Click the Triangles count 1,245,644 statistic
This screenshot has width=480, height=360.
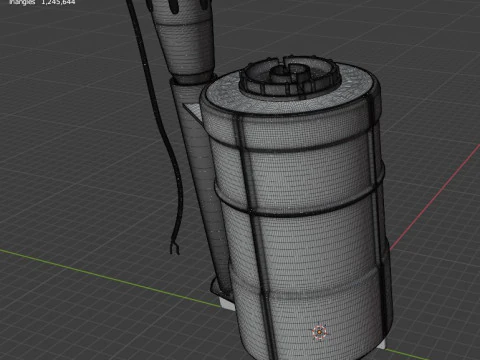(43, 2)
